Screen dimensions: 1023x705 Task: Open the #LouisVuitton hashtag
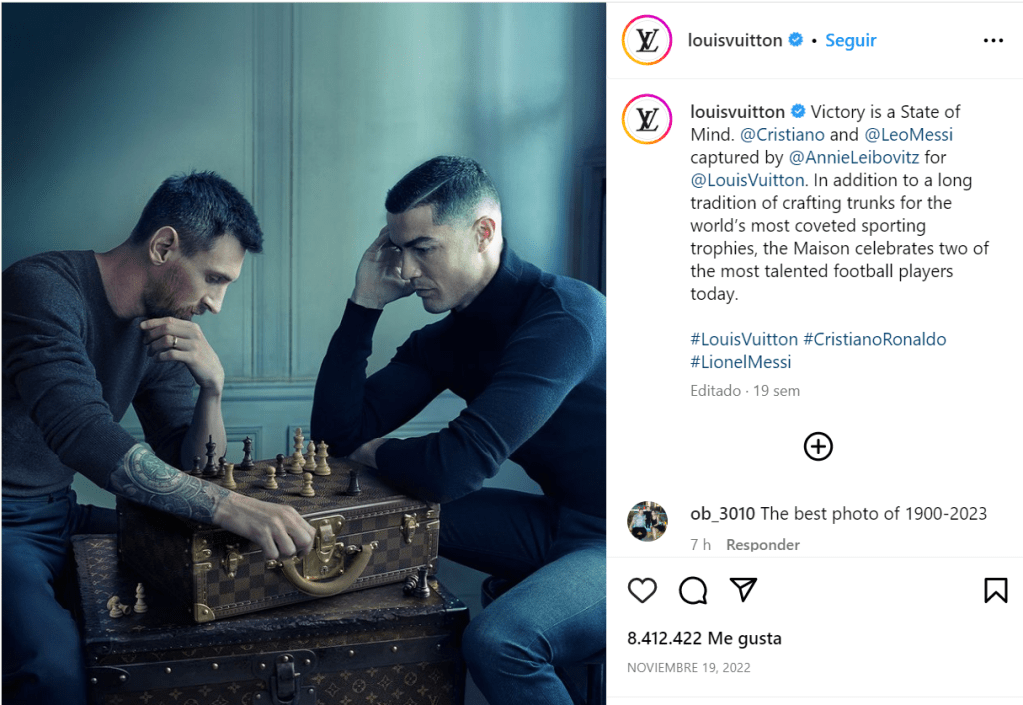point(744,339)
